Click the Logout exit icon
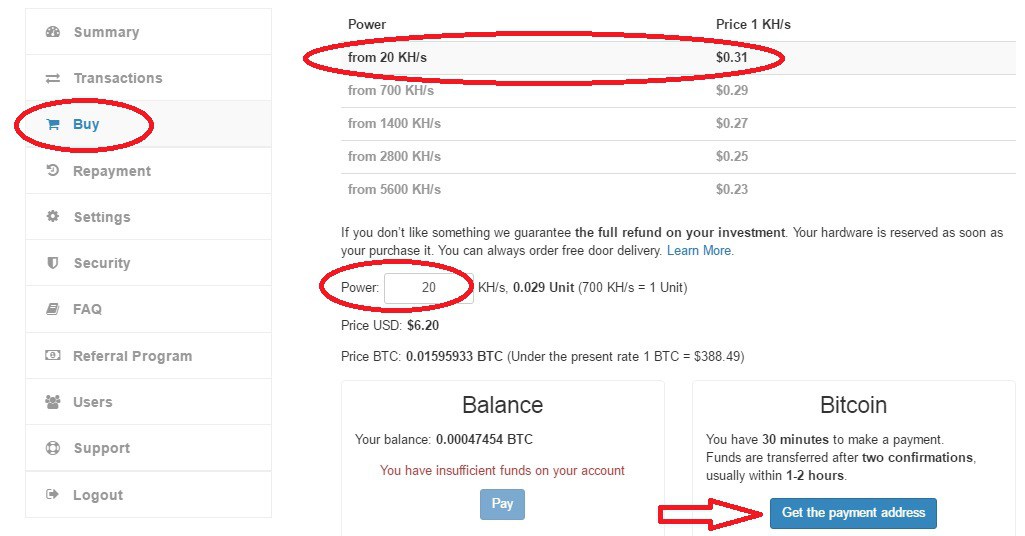 pos(53,495)
